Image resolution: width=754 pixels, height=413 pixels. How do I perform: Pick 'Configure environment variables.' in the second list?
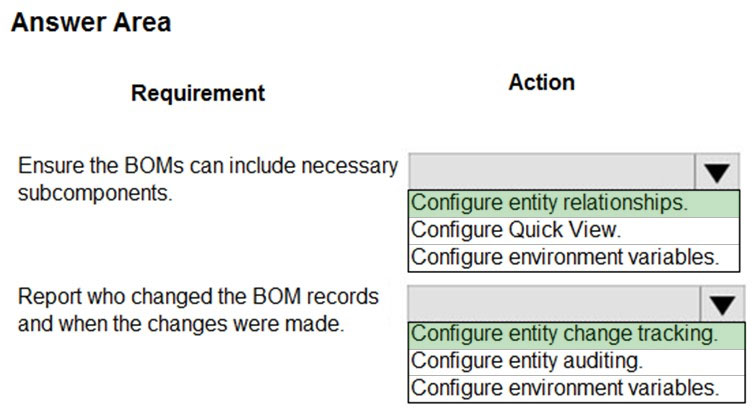point(577,388)
